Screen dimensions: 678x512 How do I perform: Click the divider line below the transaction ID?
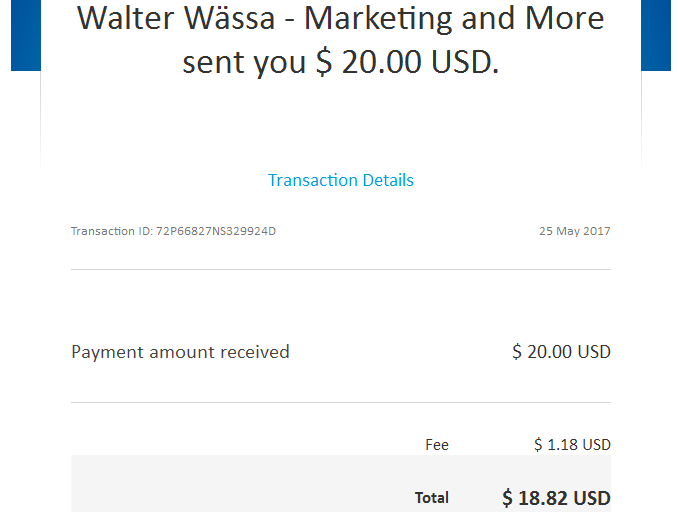coord(340,269)
